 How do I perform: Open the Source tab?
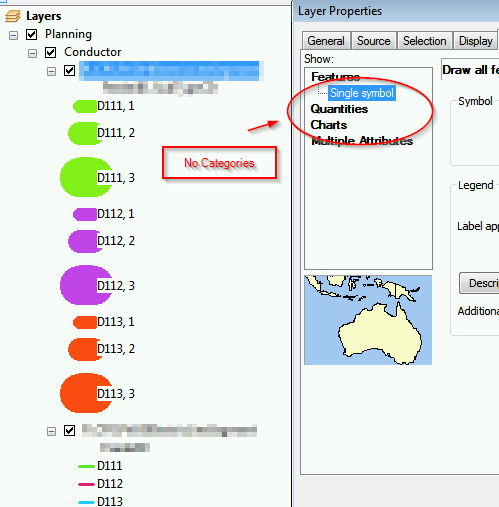[374, 41]
